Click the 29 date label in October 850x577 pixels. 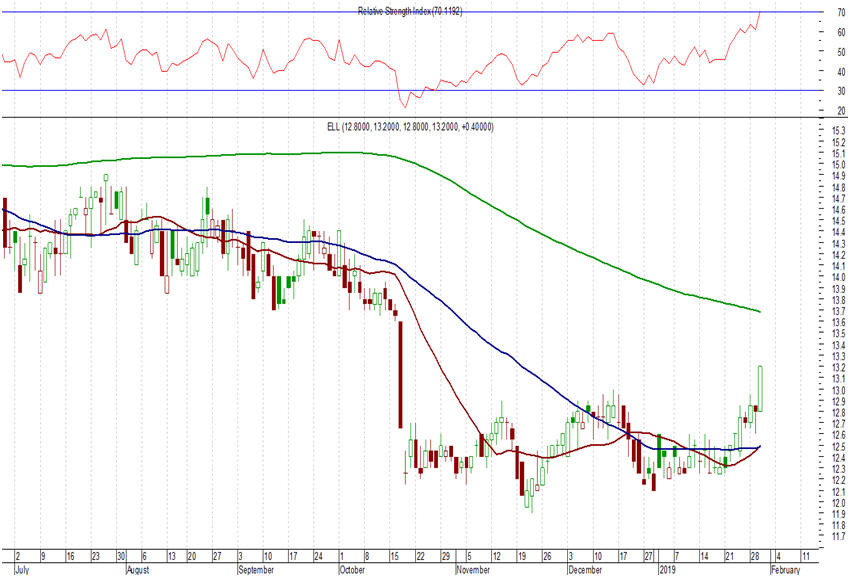pos(446,556)
